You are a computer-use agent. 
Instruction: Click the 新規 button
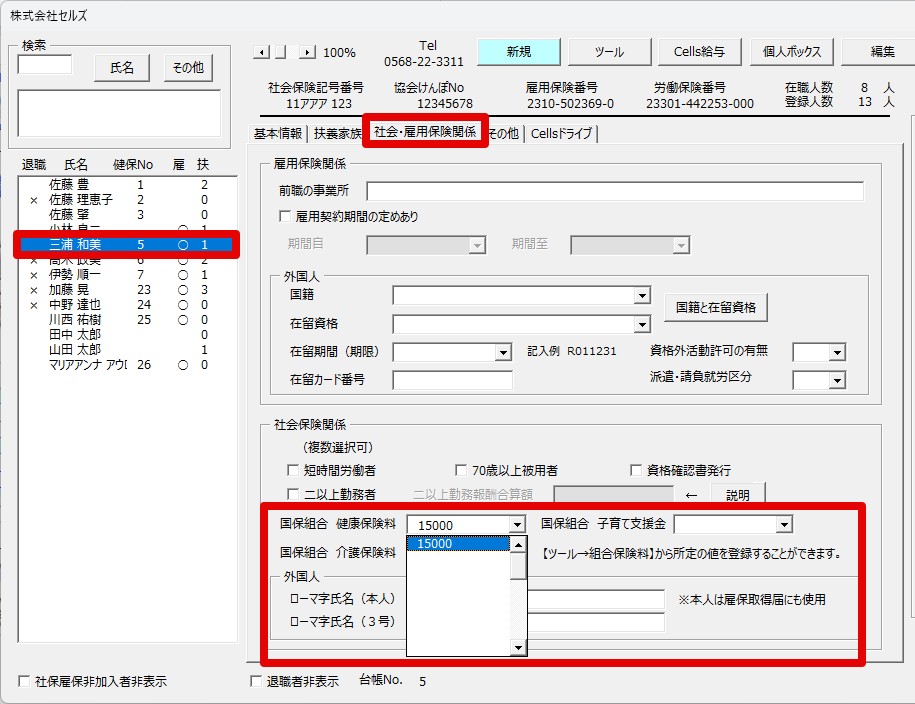point(519,52)
